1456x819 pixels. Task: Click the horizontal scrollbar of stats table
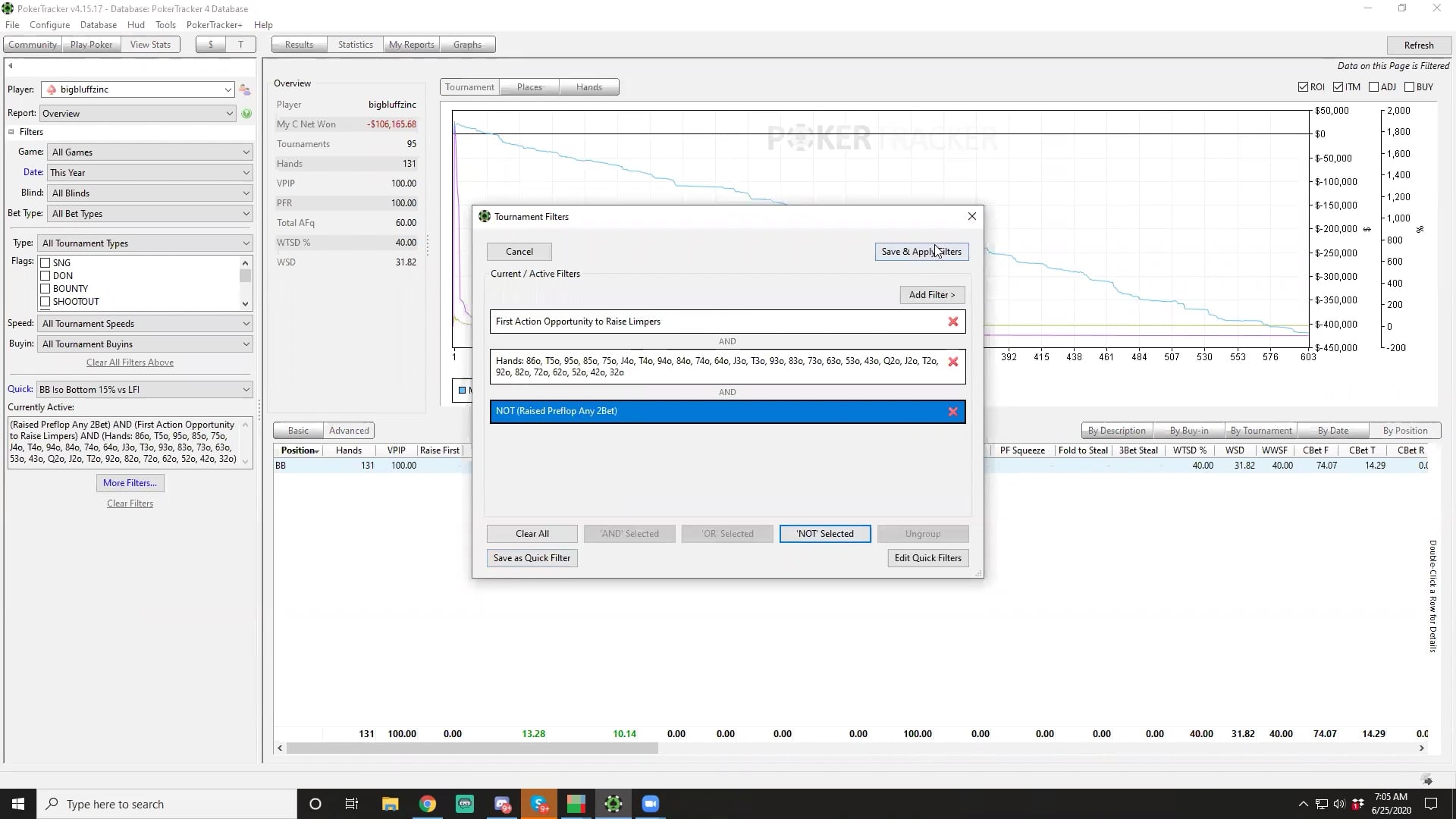[x=472, y=748]
